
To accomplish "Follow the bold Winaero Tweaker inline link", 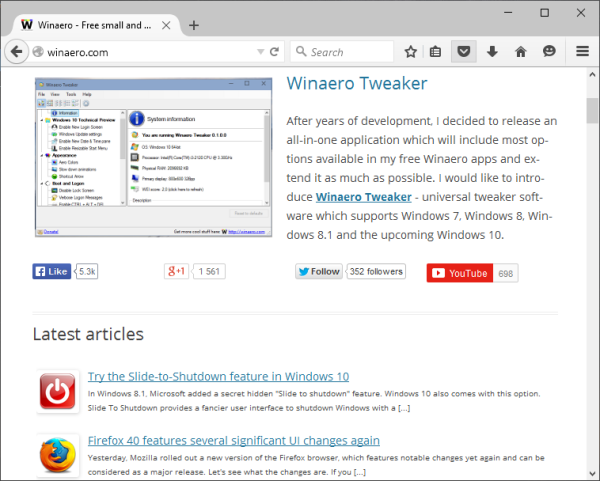I will pyautogui.click(x=364, y=197).
